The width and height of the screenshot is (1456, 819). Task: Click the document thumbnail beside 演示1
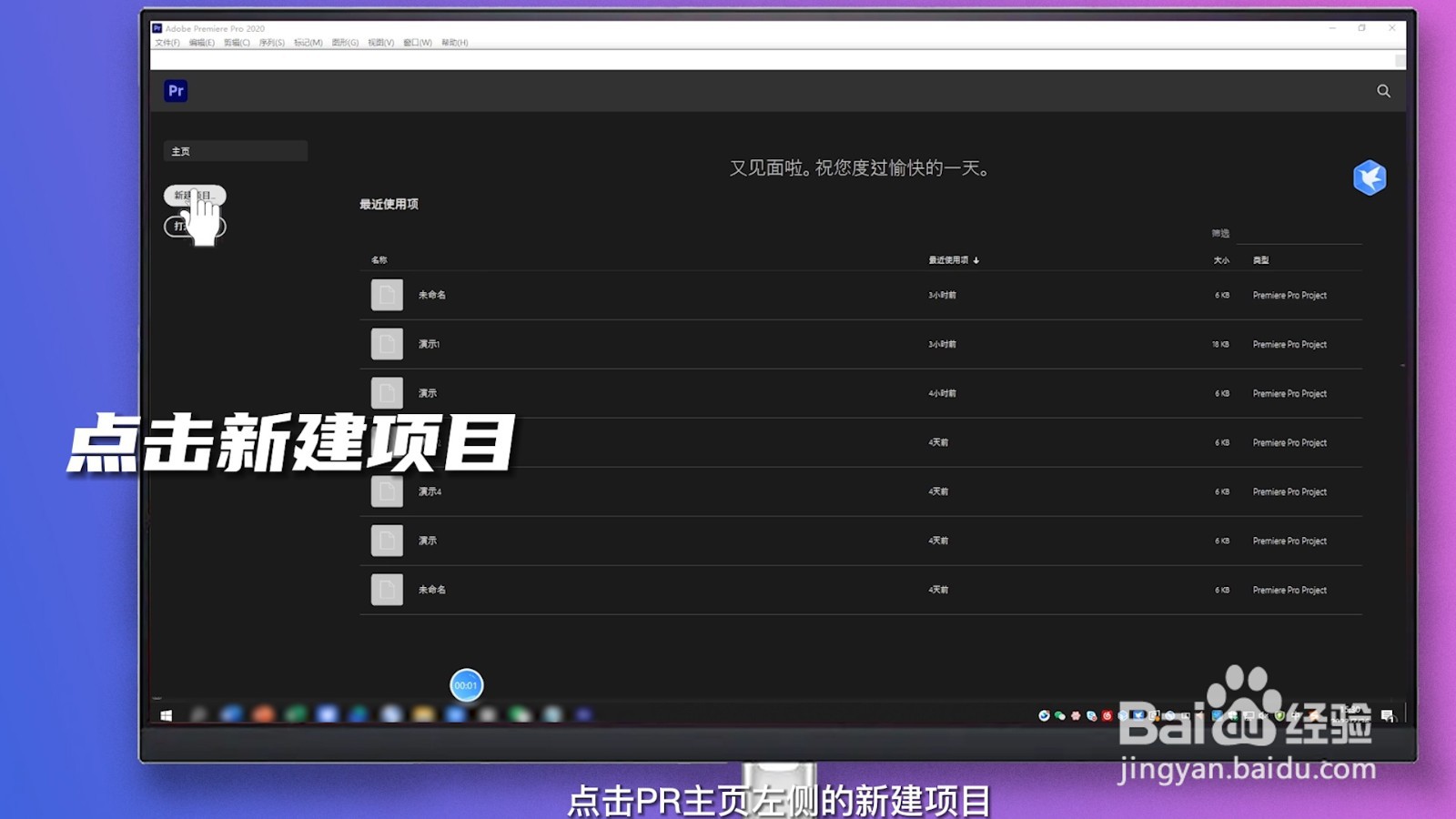click(387, 344)
